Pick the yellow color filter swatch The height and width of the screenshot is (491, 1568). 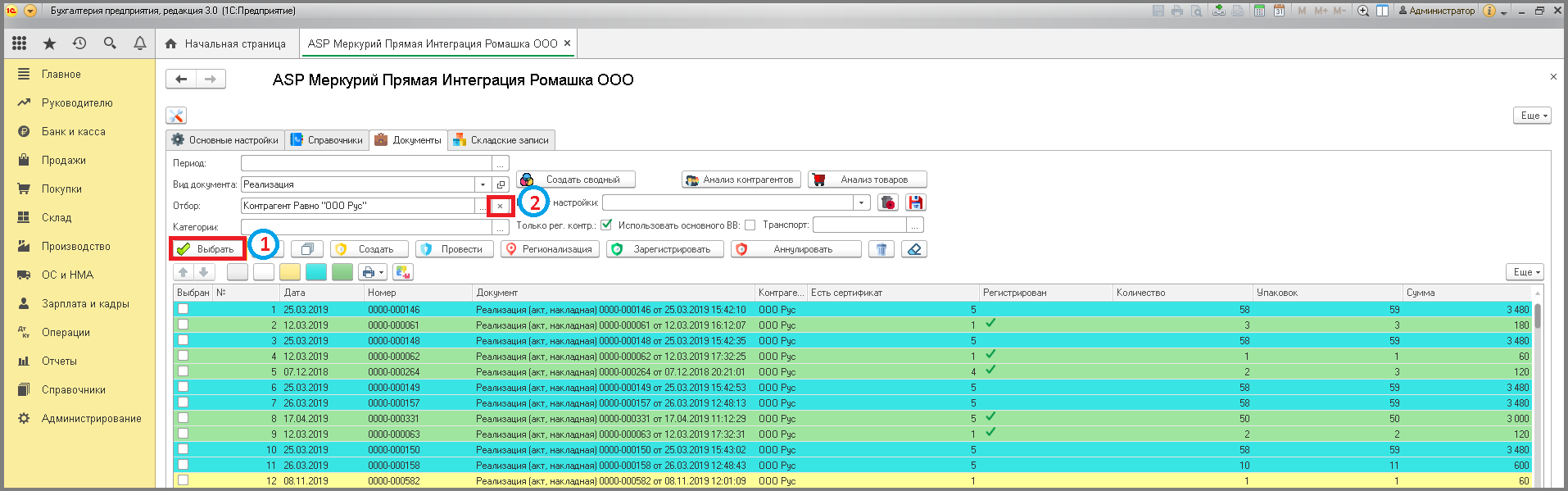(290, 272)
